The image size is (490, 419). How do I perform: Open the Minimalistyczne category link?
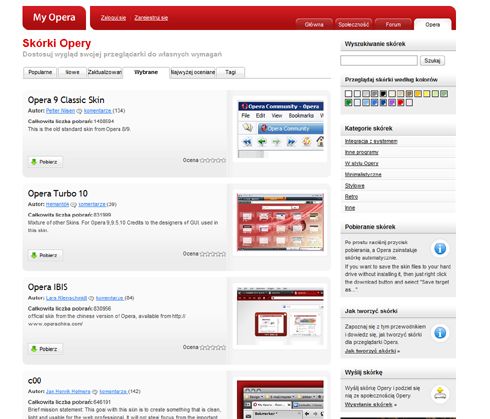pyautogui.click(x=363, y=175)
